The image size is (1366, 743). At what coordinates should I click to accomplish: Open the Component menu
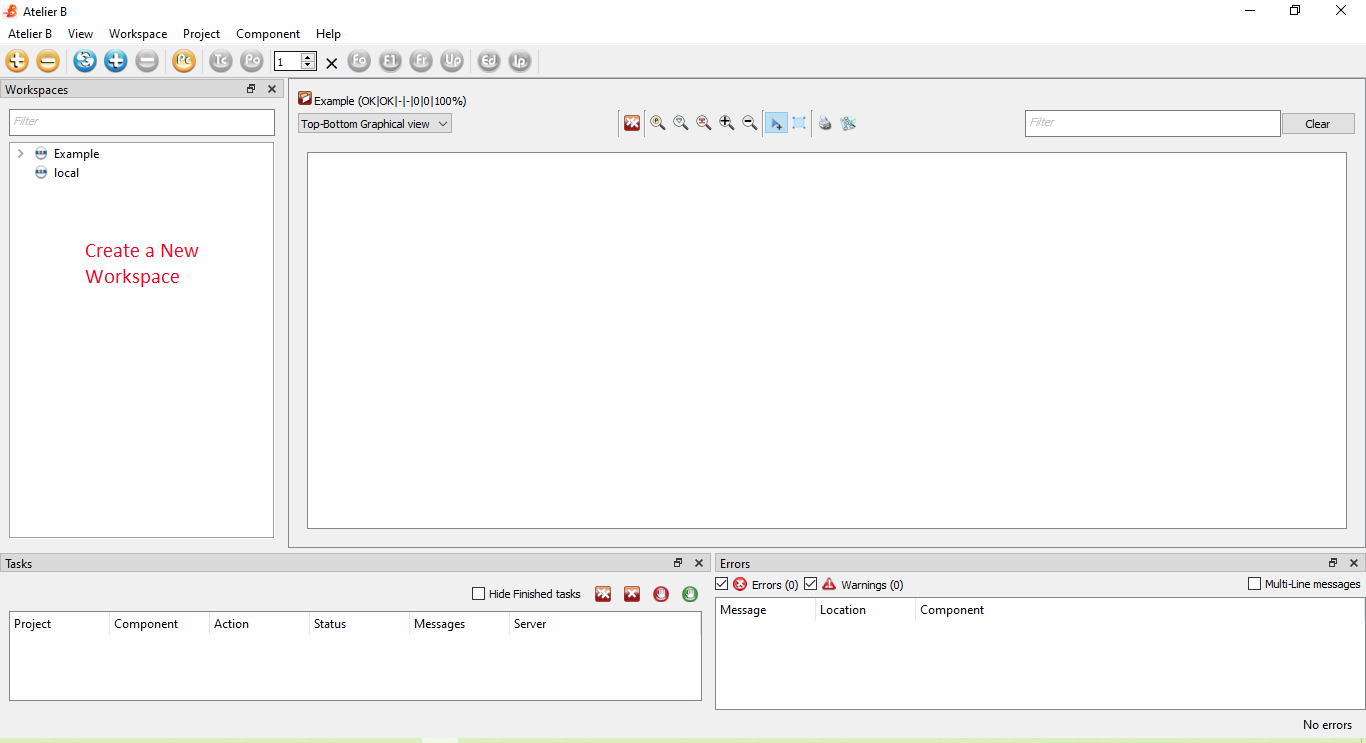[268, 34]
